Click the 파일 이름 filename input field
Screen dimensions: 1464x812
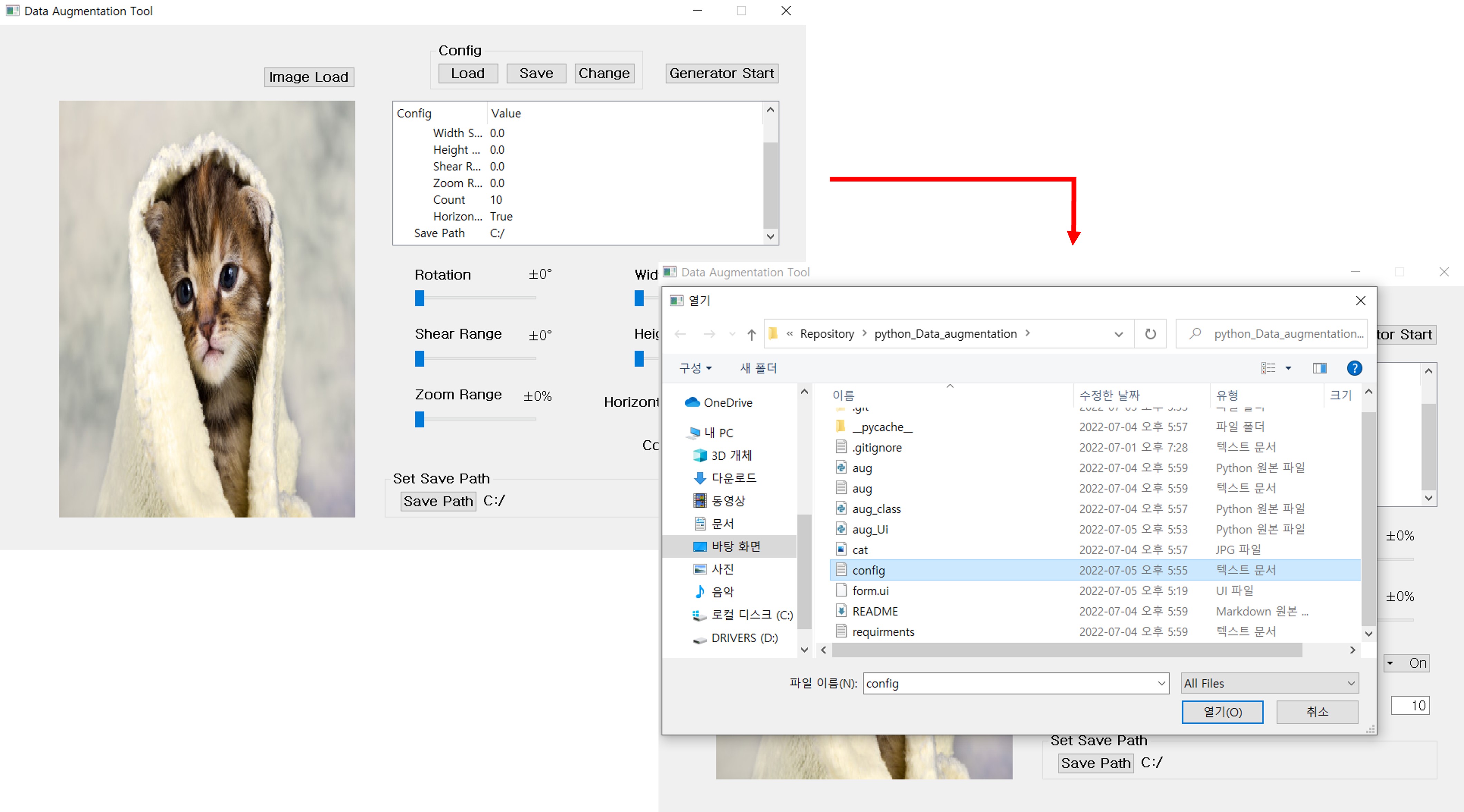1009,683
